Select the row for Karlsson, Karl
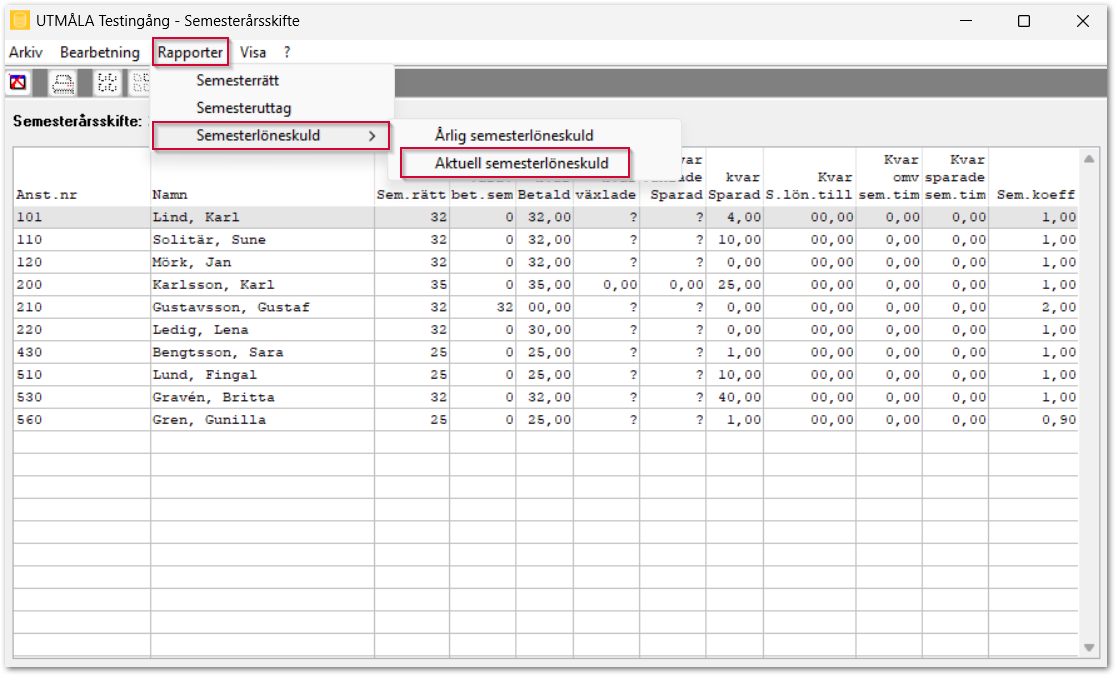The width and height of the screenshot is (1116, 676). click(545, 285)
